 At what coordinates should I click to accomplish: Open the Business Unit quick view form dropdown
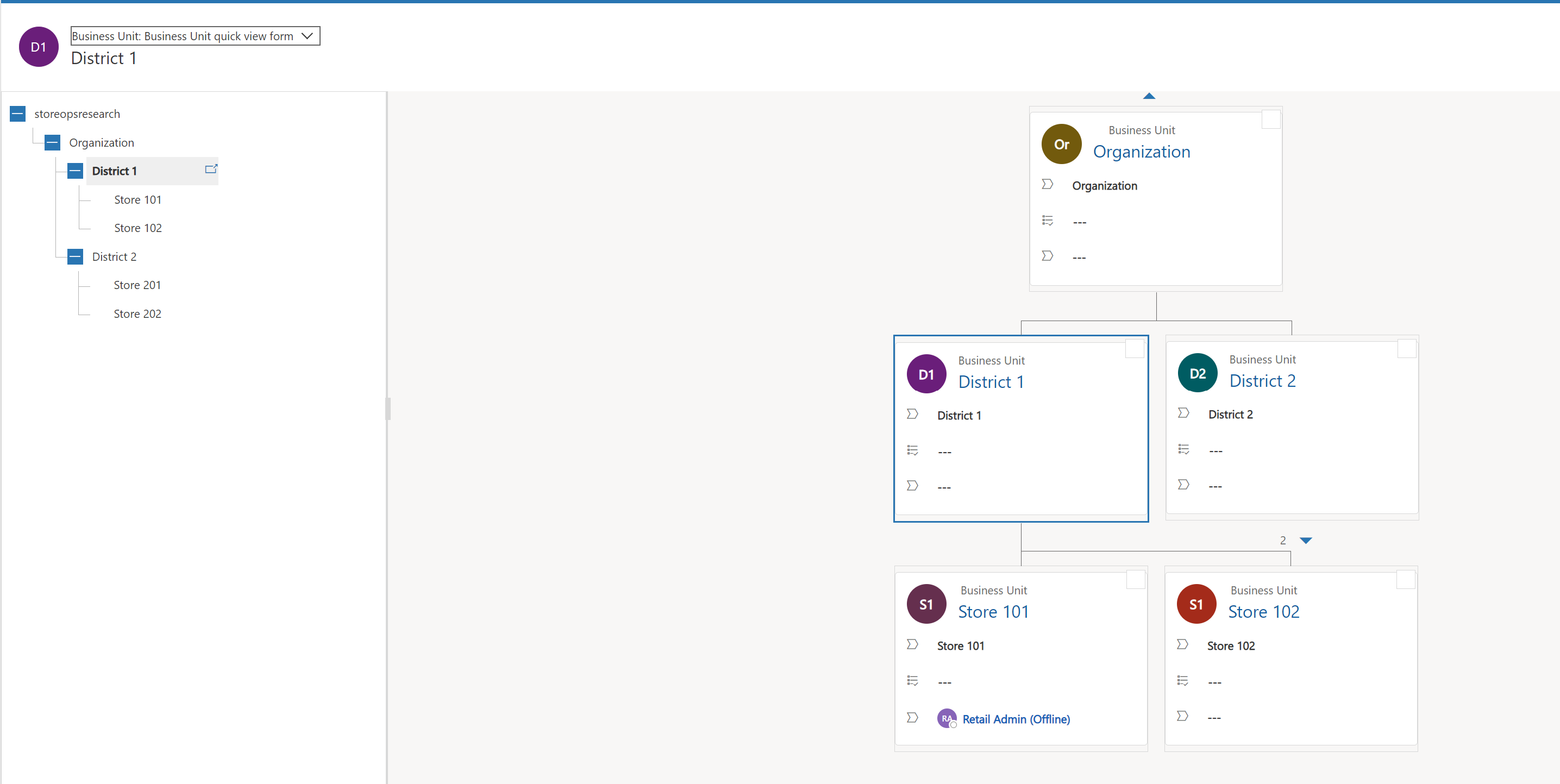coord(309,36)
